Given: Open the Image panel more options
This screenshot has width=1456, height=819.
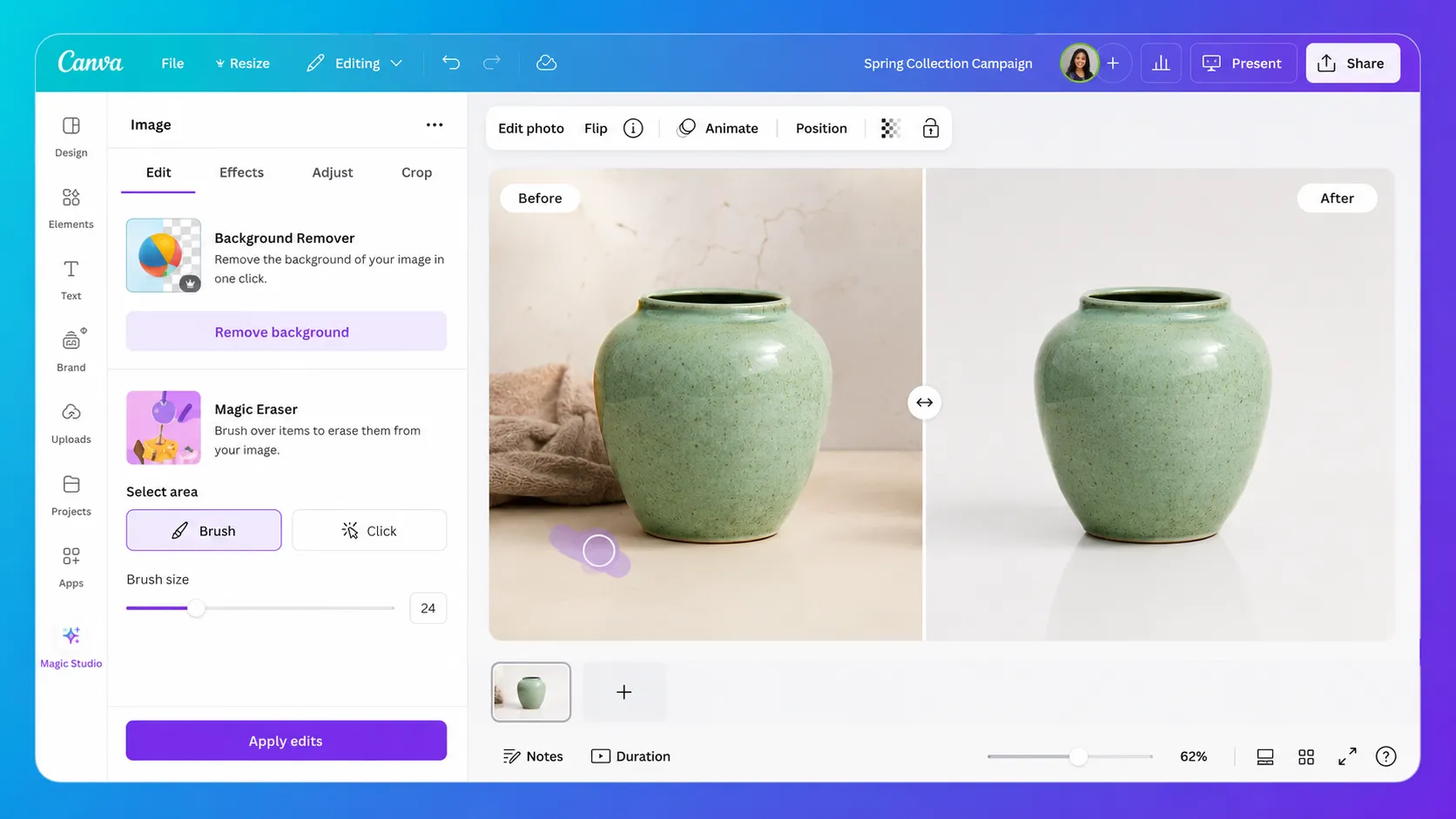Looking at the screenshot, I should click(435, 124).
